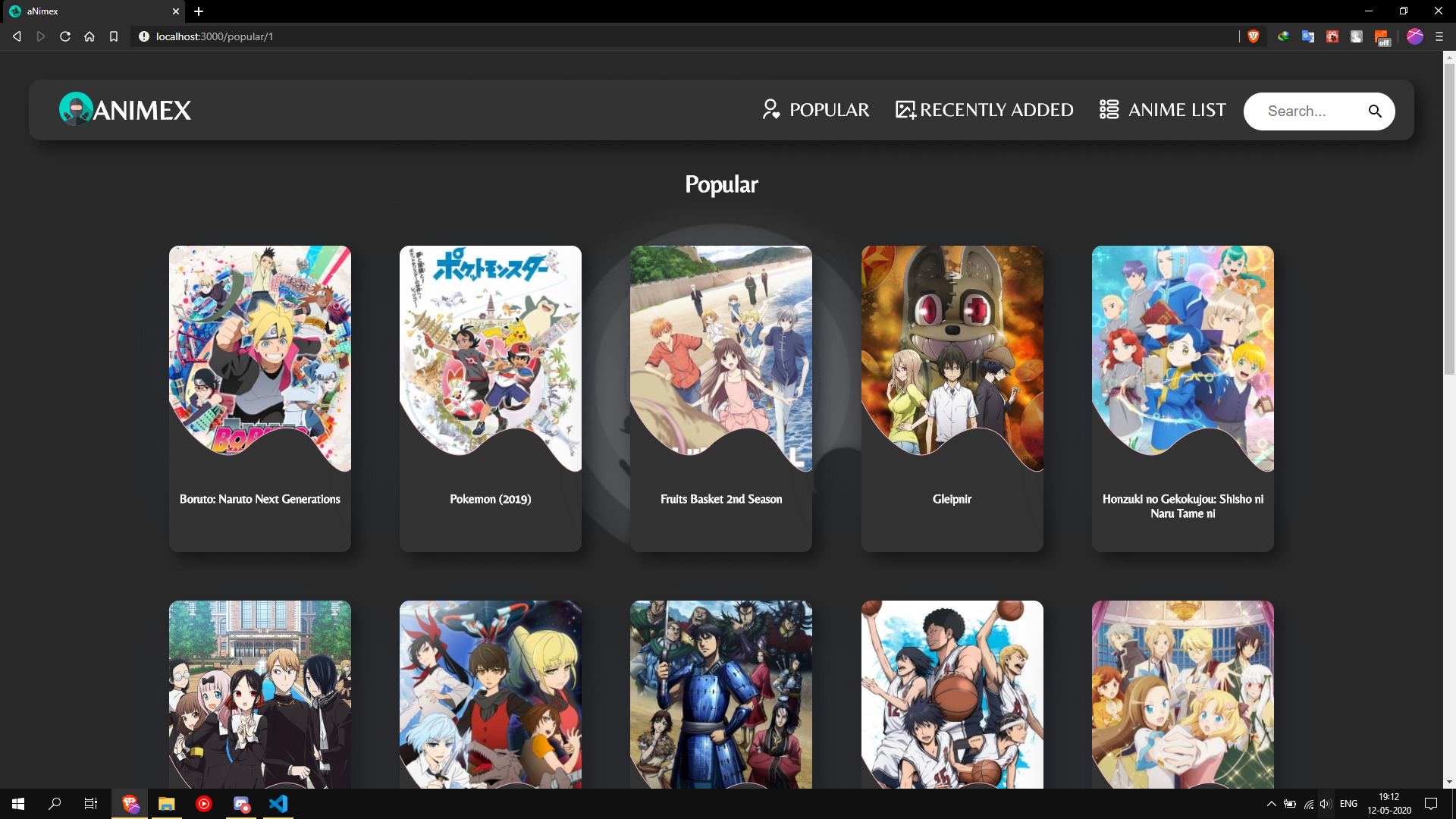
Task: Click the aNimex logo icon
Action: [76, 109]
